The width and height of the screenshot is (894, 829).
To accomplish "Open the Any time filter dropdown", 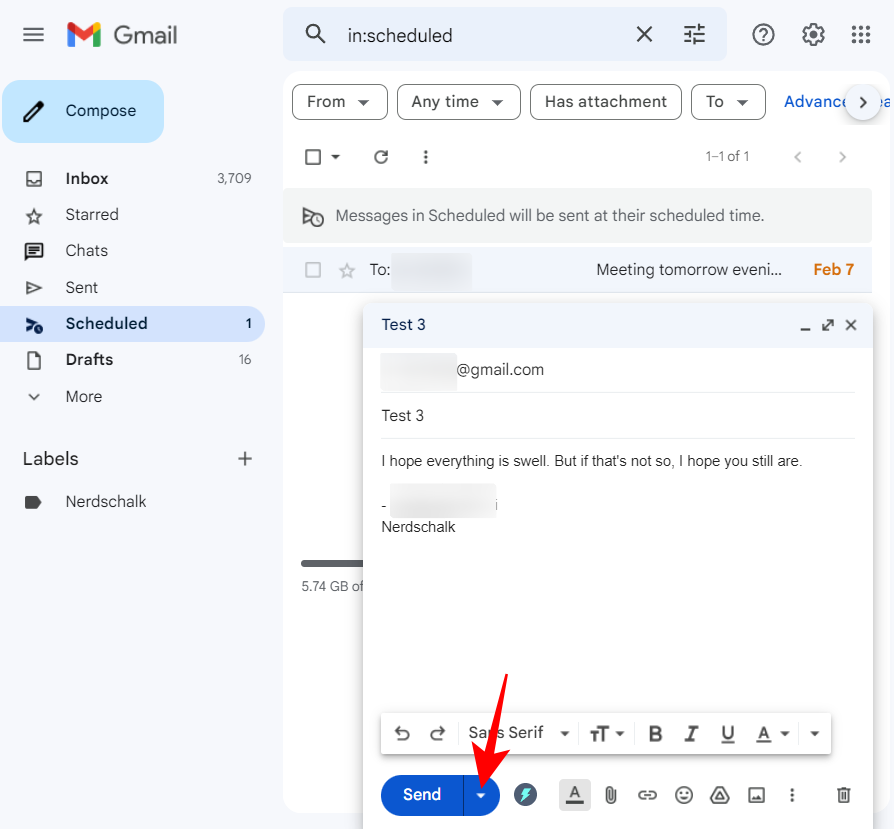I will coord(458,102).
